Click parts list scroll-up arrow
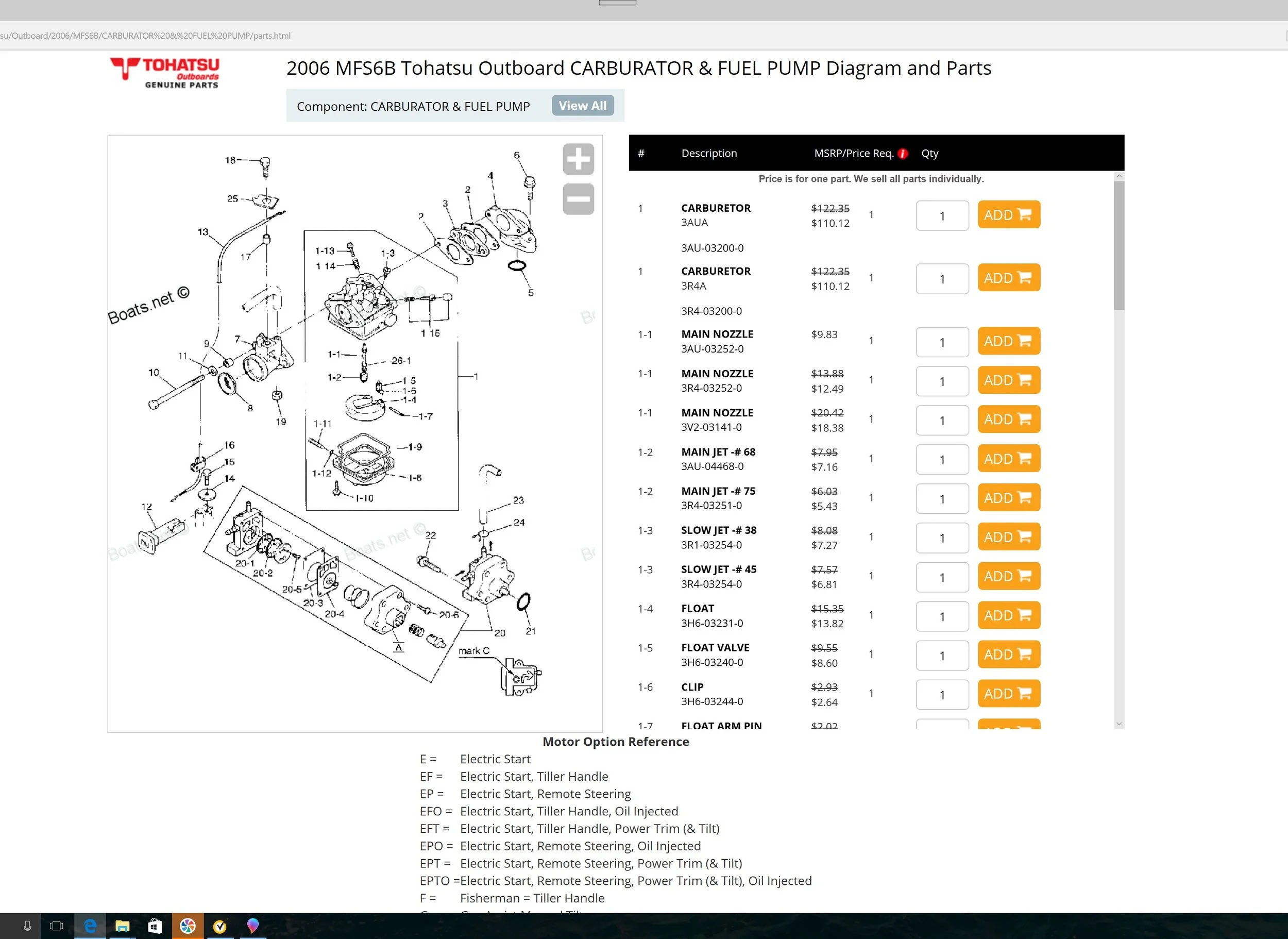 [x=1118, y=176]
